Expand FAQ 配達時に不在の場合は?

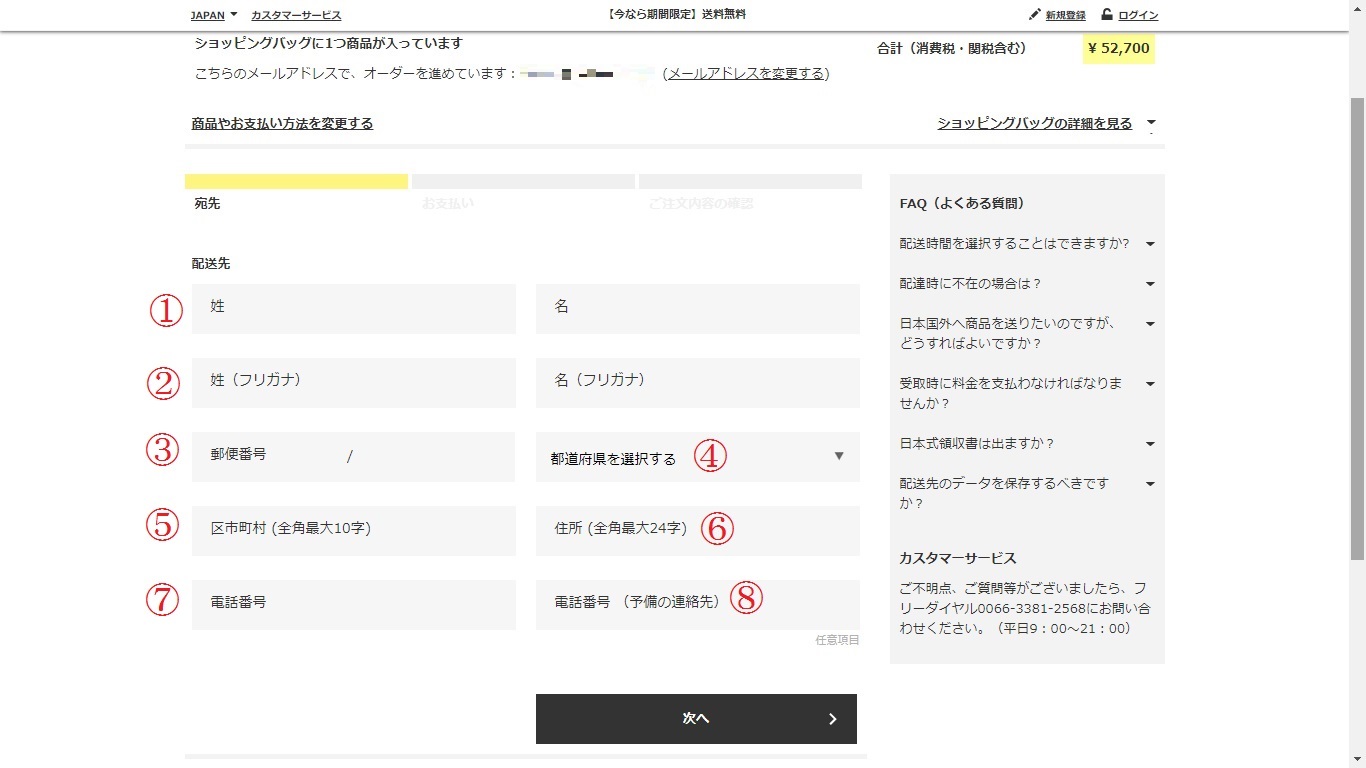pyautogui.click(x=1025, y=284)
